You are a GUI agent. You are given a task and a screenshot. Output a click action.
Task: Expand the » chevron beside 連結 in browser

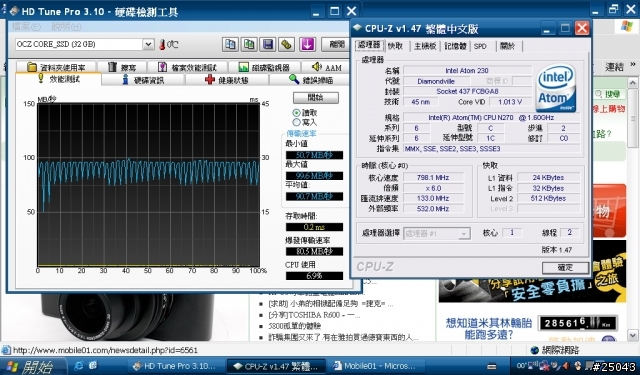click(x=633, y=64)
